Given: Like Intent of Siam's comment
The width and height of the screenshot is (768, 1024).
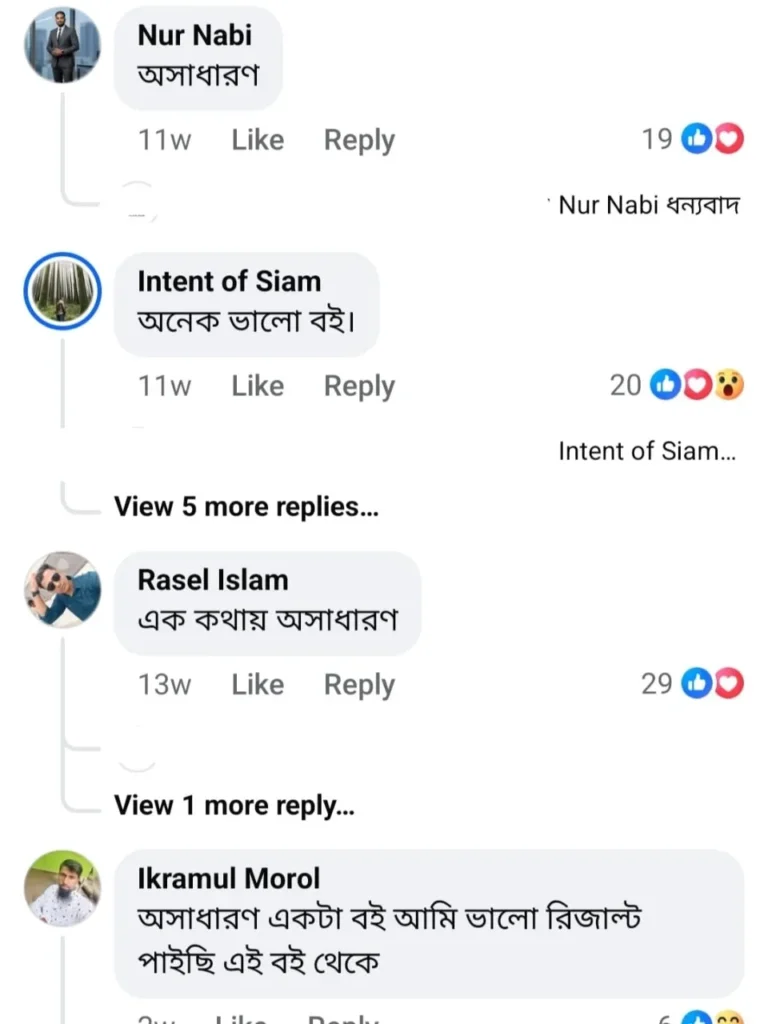Looking at the screenshot, I should 257,386.
